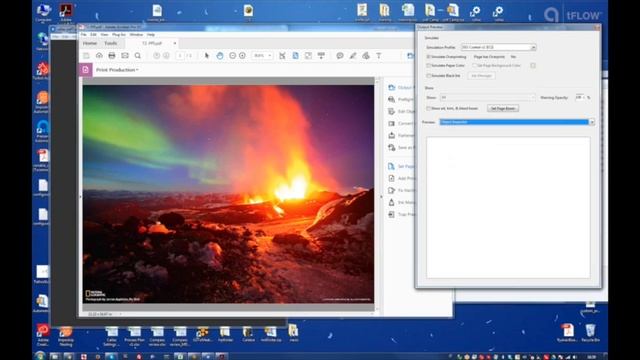Expand the Print Production dropdown arrow
This screenshot has height=360, width=640.
click(x=137, y=70)
